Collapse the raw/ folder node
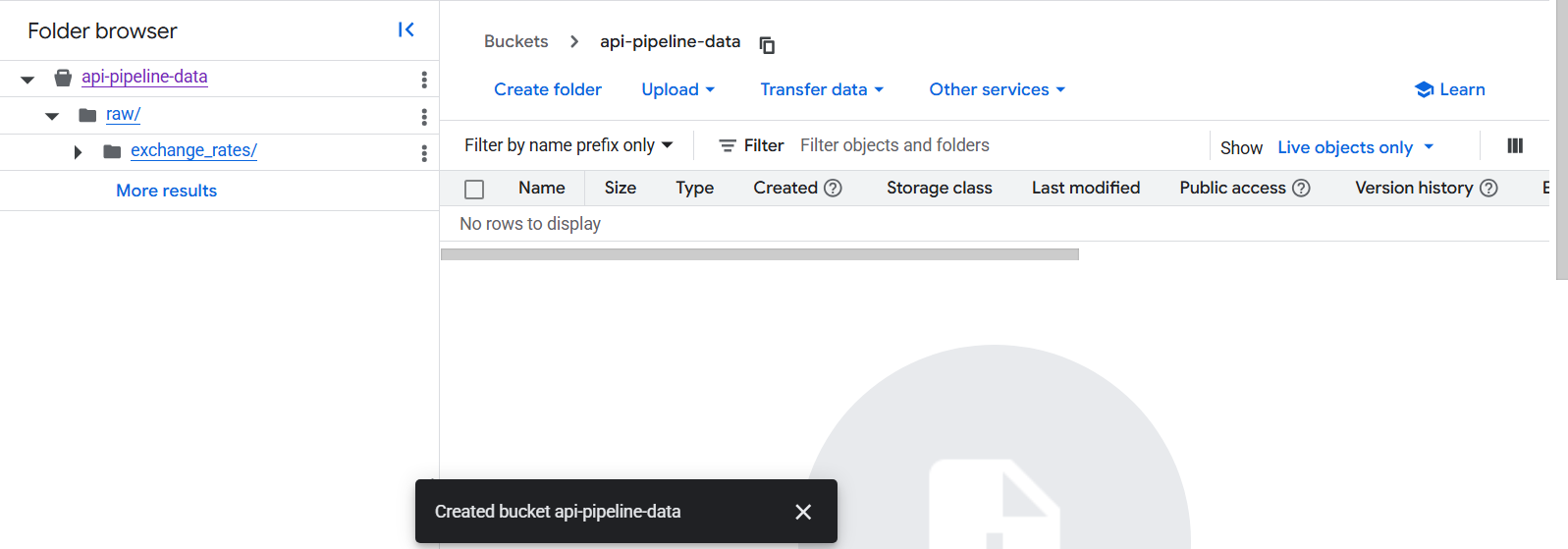Image resolution: width=1568 pixels, height=549 pixels. tap(52, 116)
